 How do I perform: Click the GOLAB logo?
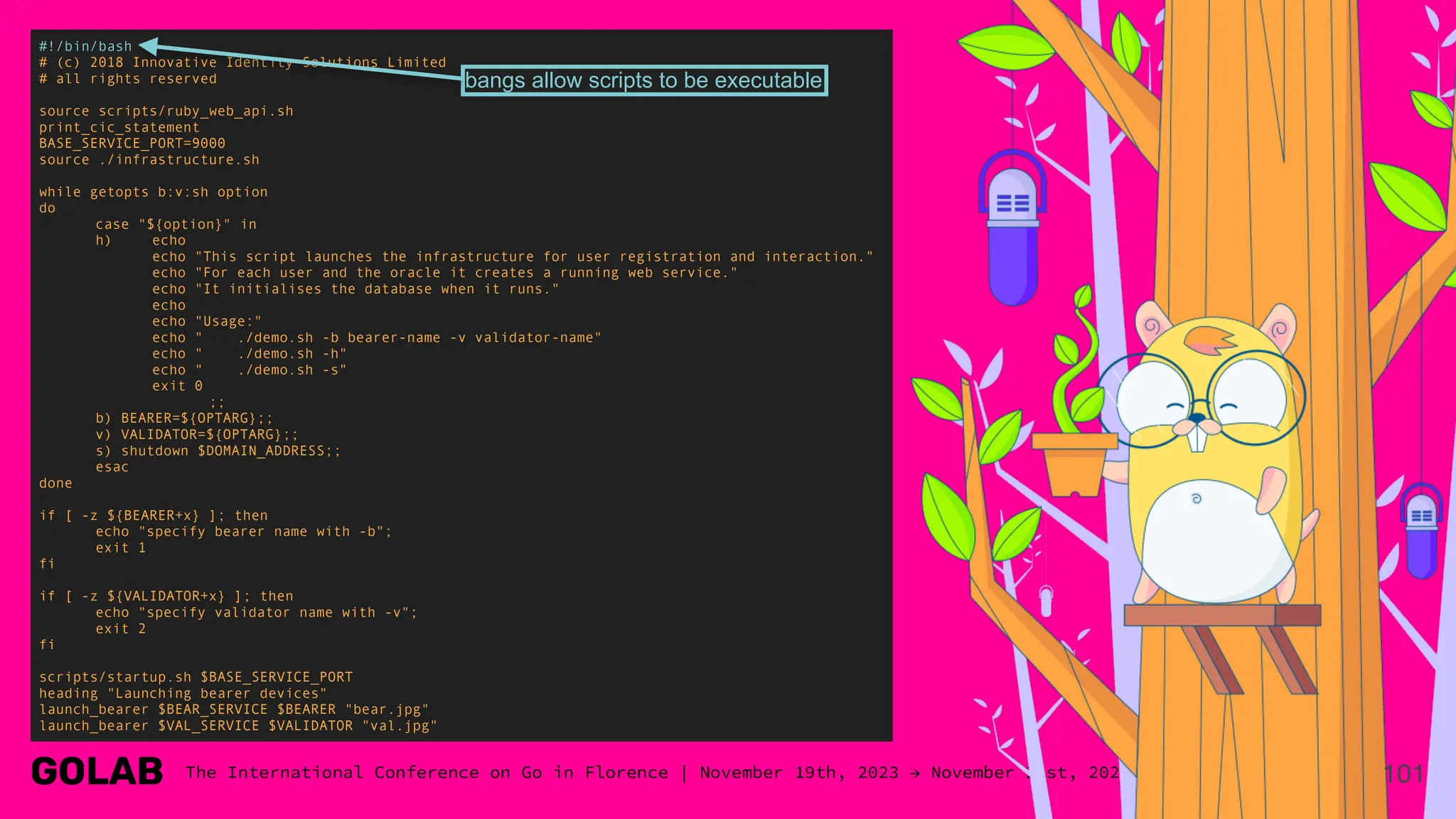pos(97,772)
